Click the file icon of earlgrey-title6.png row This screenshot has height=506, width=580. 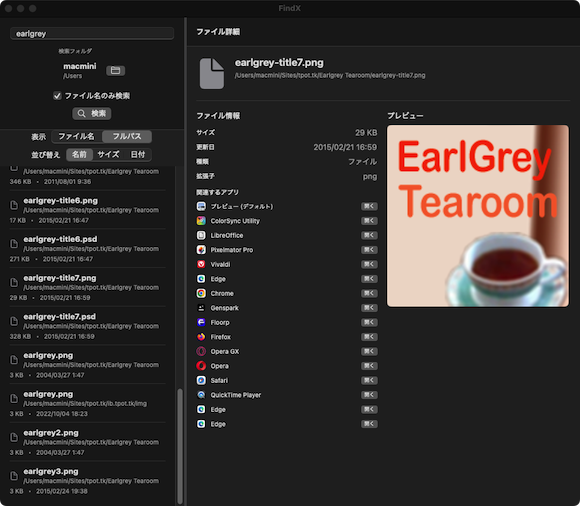coord(14,205)
